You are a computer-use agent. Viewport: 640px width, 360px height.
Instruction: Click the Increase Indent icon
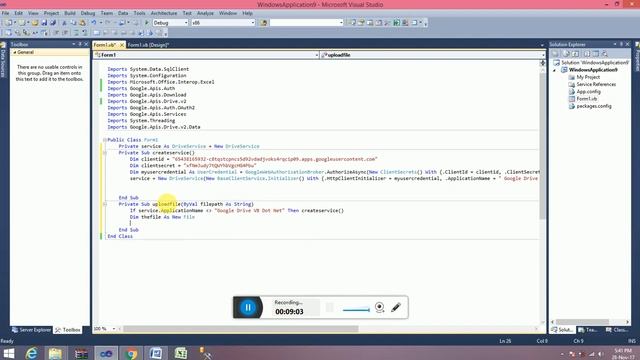[65, 33]
